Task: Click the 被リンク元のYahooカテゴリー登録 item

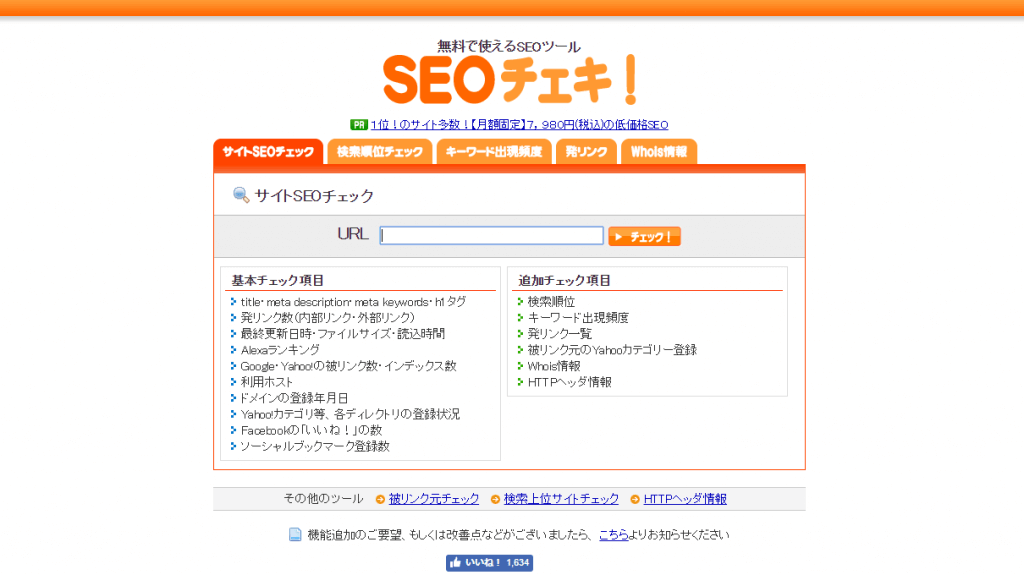Action: [x=612, y=350]
